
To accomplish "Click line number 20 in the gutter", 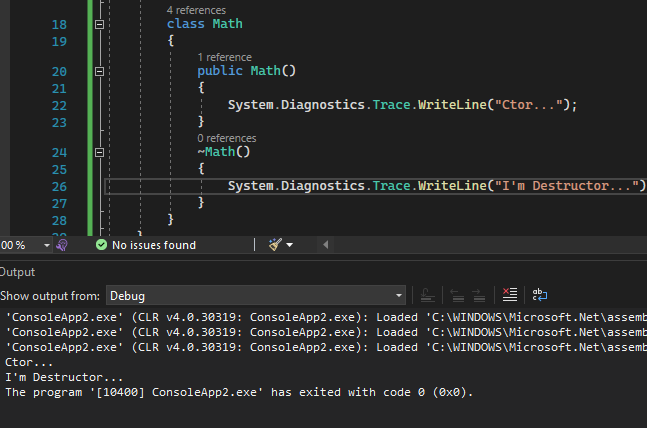I will [59, 72].
